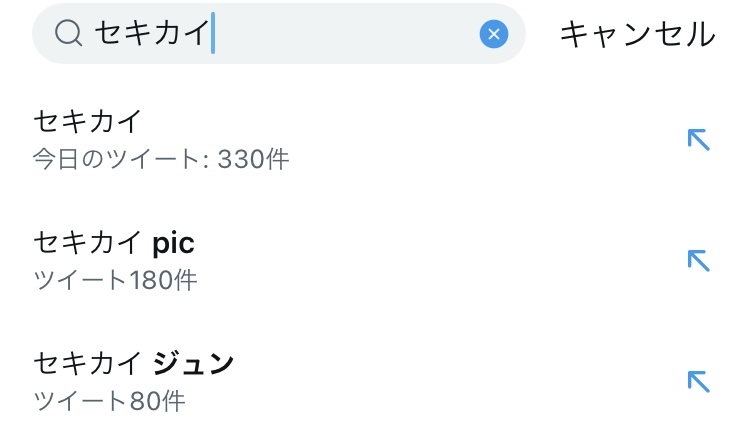
Task: Click blank area of the top suggestion row
Action: (450, 140)
